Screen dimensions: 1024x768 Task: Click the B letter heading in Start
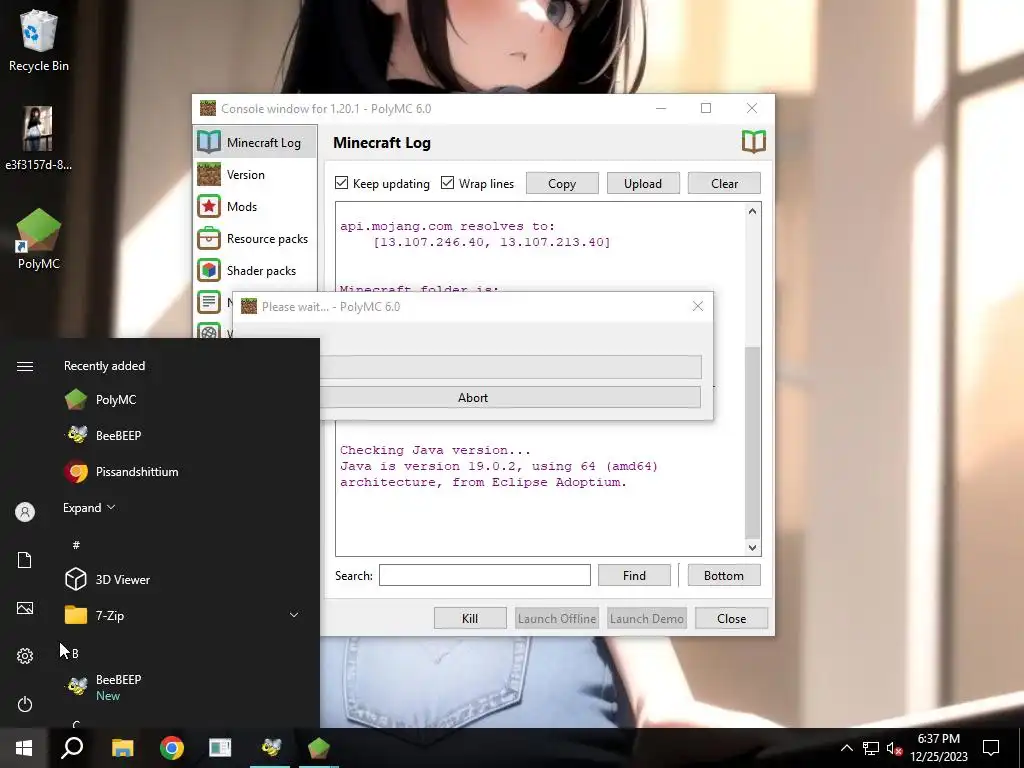(x=75, y=653)
